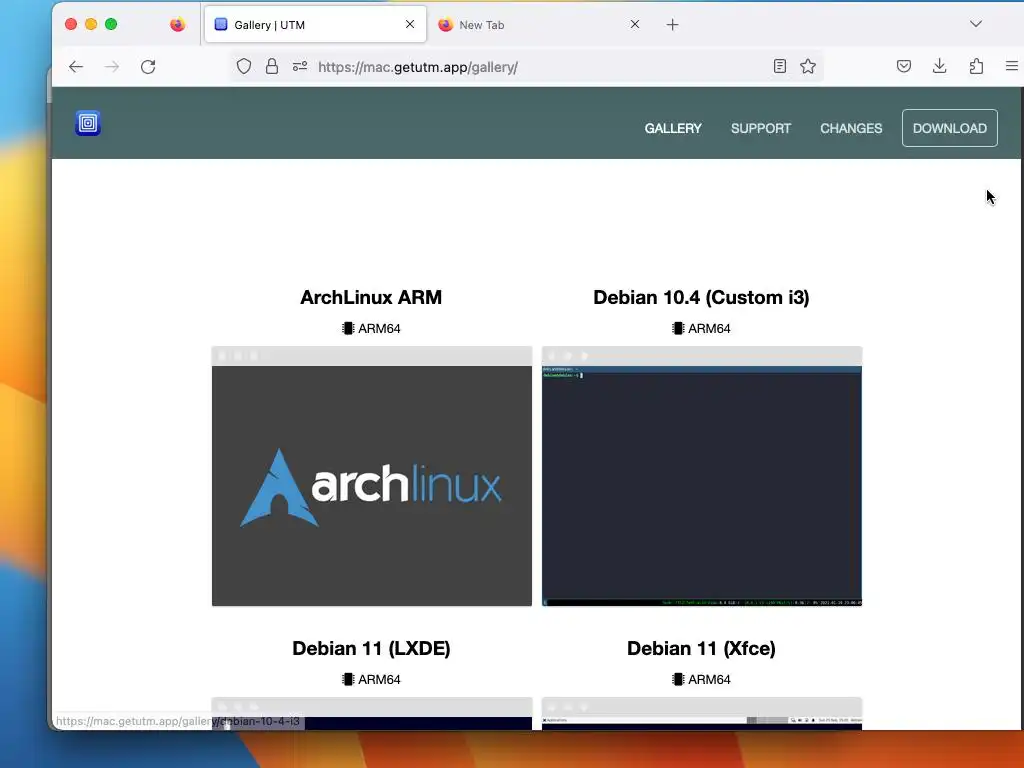Toggle reader view icon in address bar
Image resolution: width=1024 pixels, height=768 pixels.
[x=780, y=66]
